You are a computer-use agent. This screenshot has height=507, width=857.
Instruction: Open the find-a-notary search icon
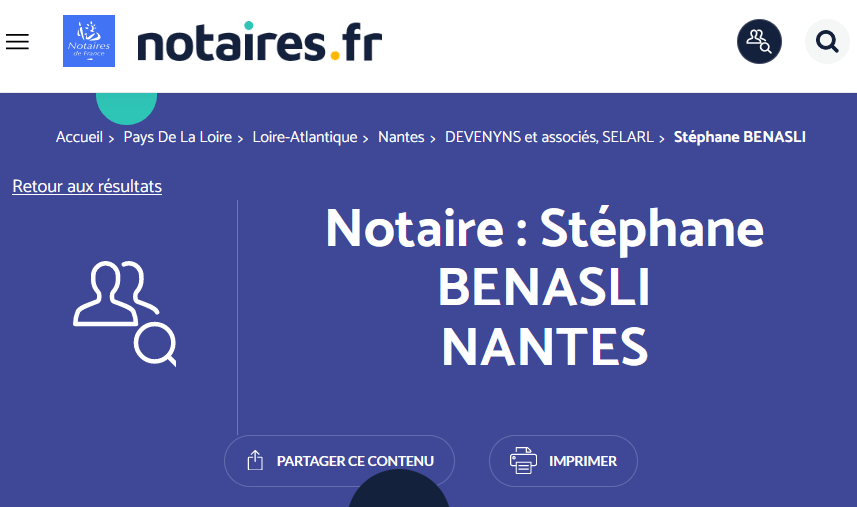pos(759,41)
